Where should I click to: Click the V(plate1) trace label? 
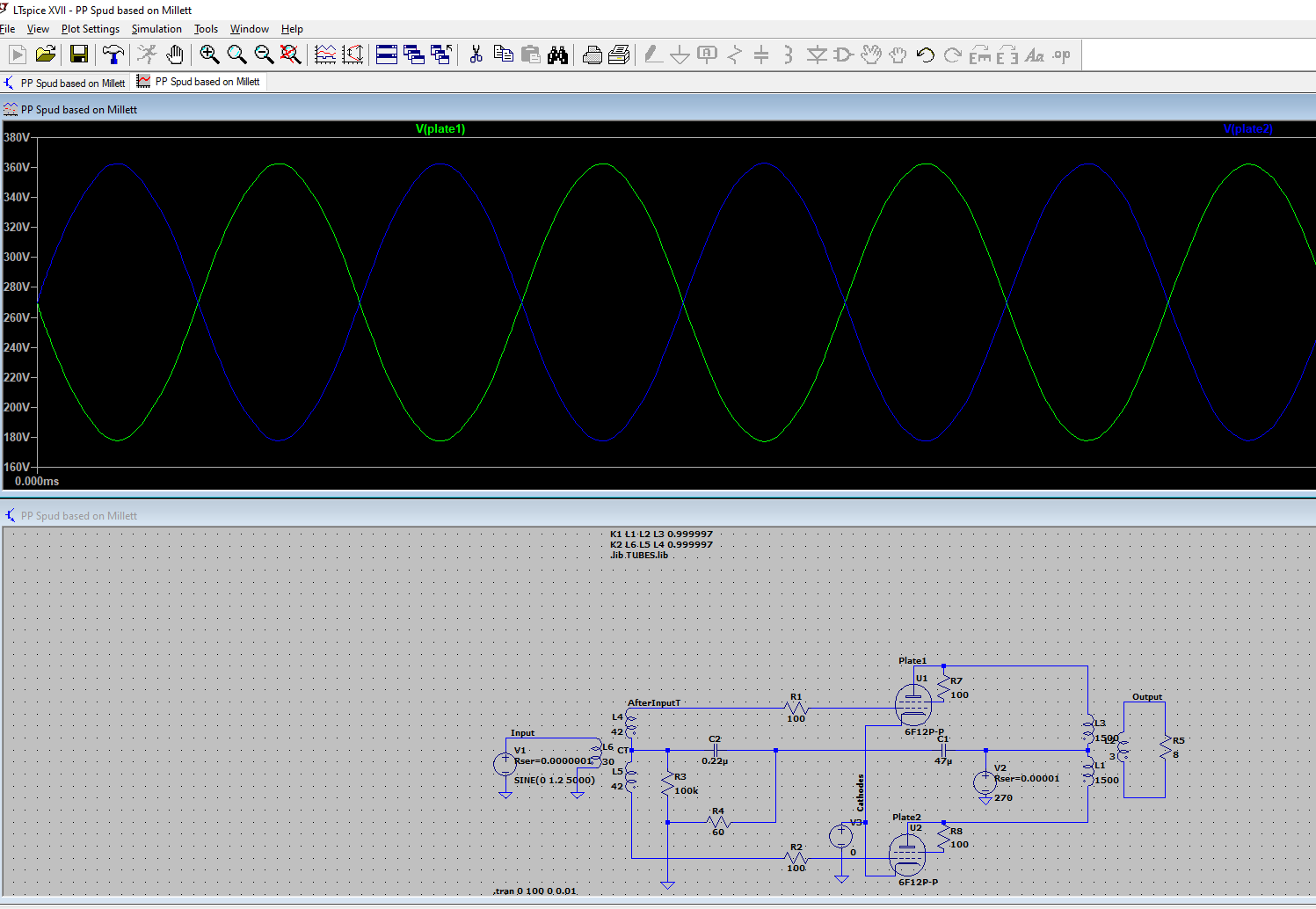[440, 129]
